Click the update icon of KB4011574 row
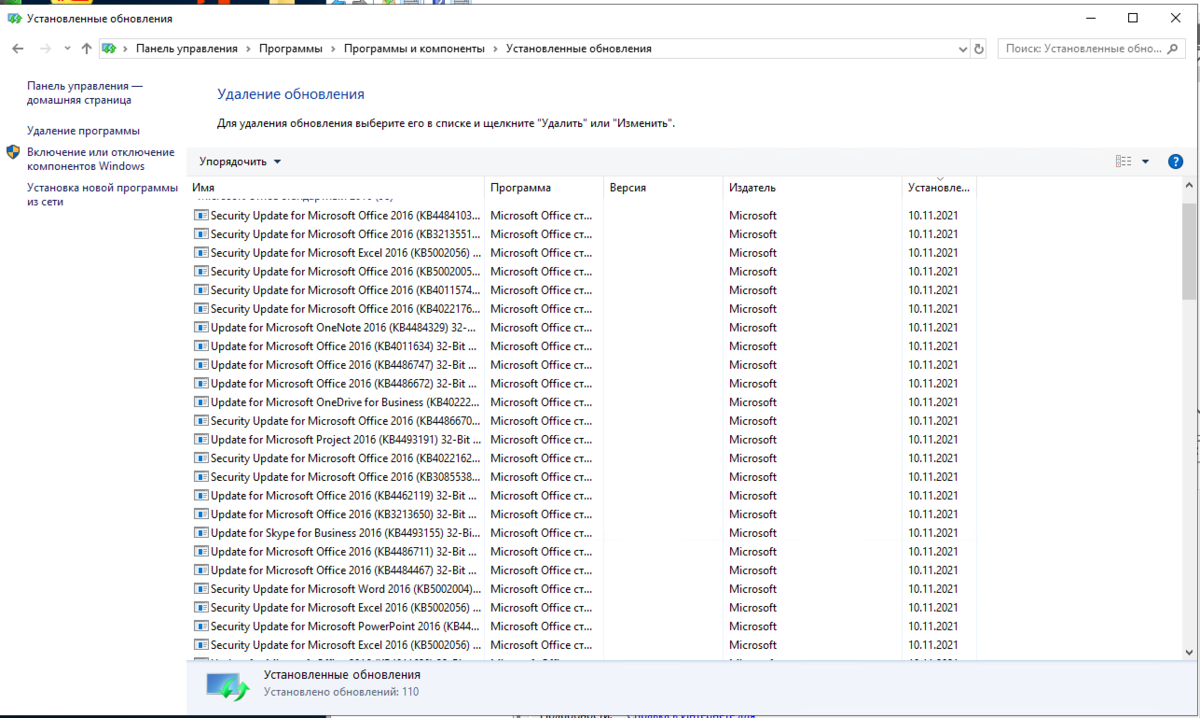 tap(201, 290)
